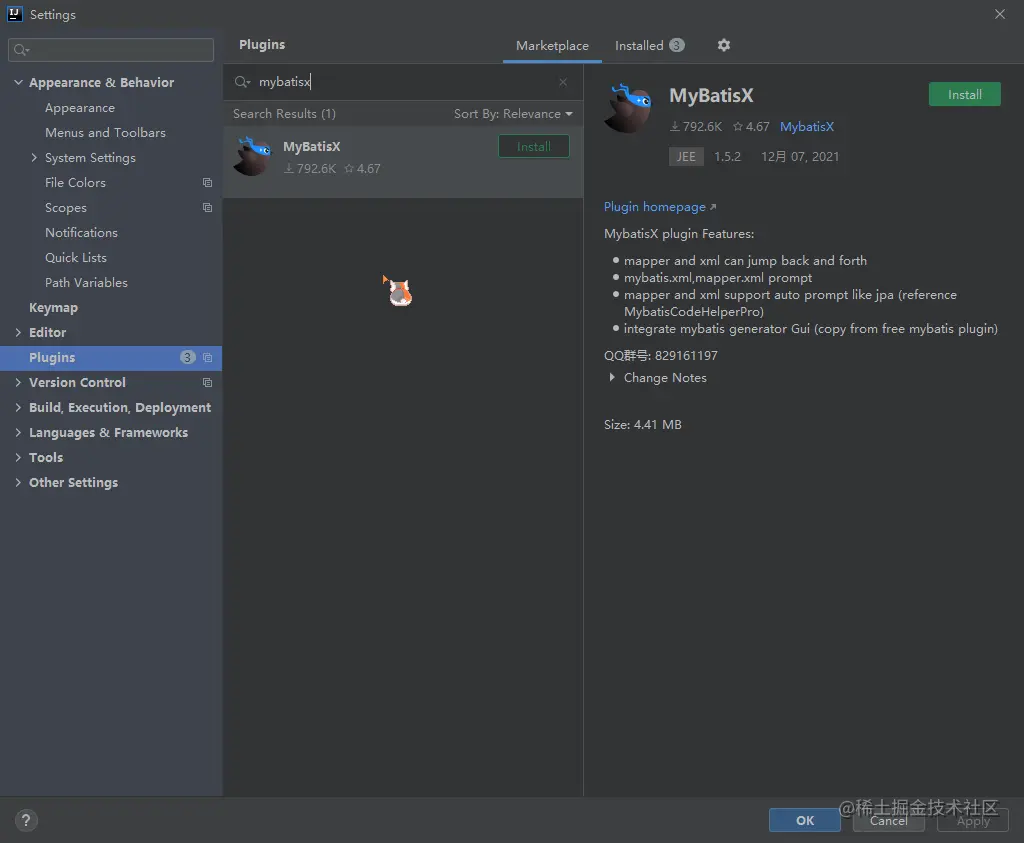Install MyBatisX from search result row

pyautogui.click(x=534, y=146)
